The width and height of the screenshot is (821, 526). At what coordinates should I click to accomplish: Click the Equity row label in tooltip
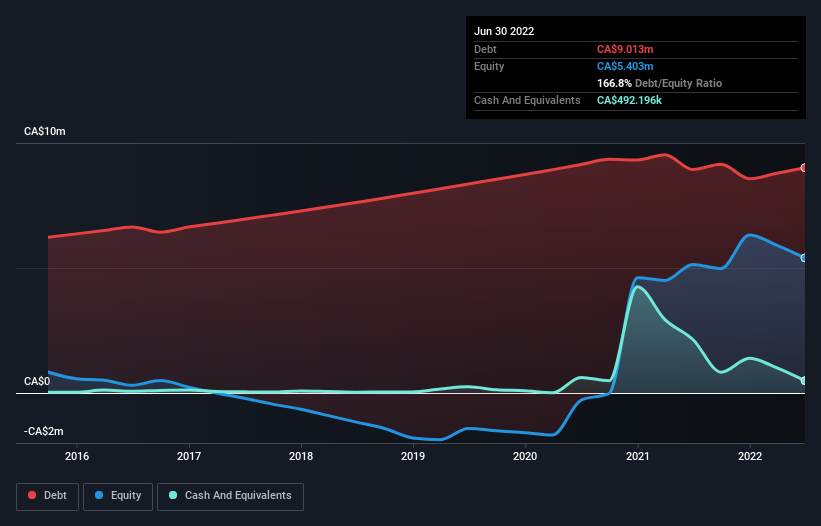coord(489,66)
